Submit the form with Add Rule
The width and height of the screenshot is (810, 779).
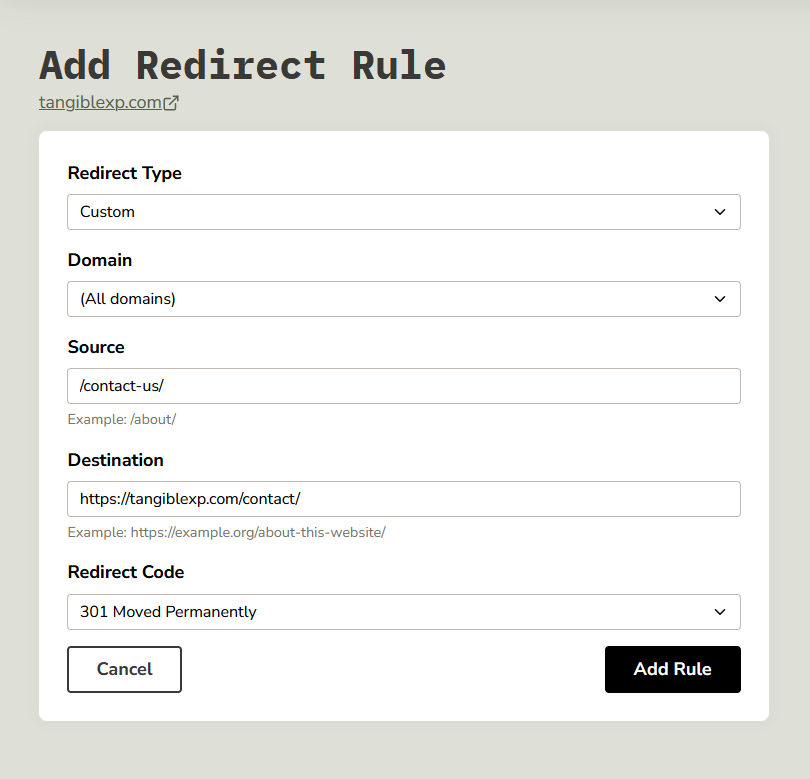(672, 669)
